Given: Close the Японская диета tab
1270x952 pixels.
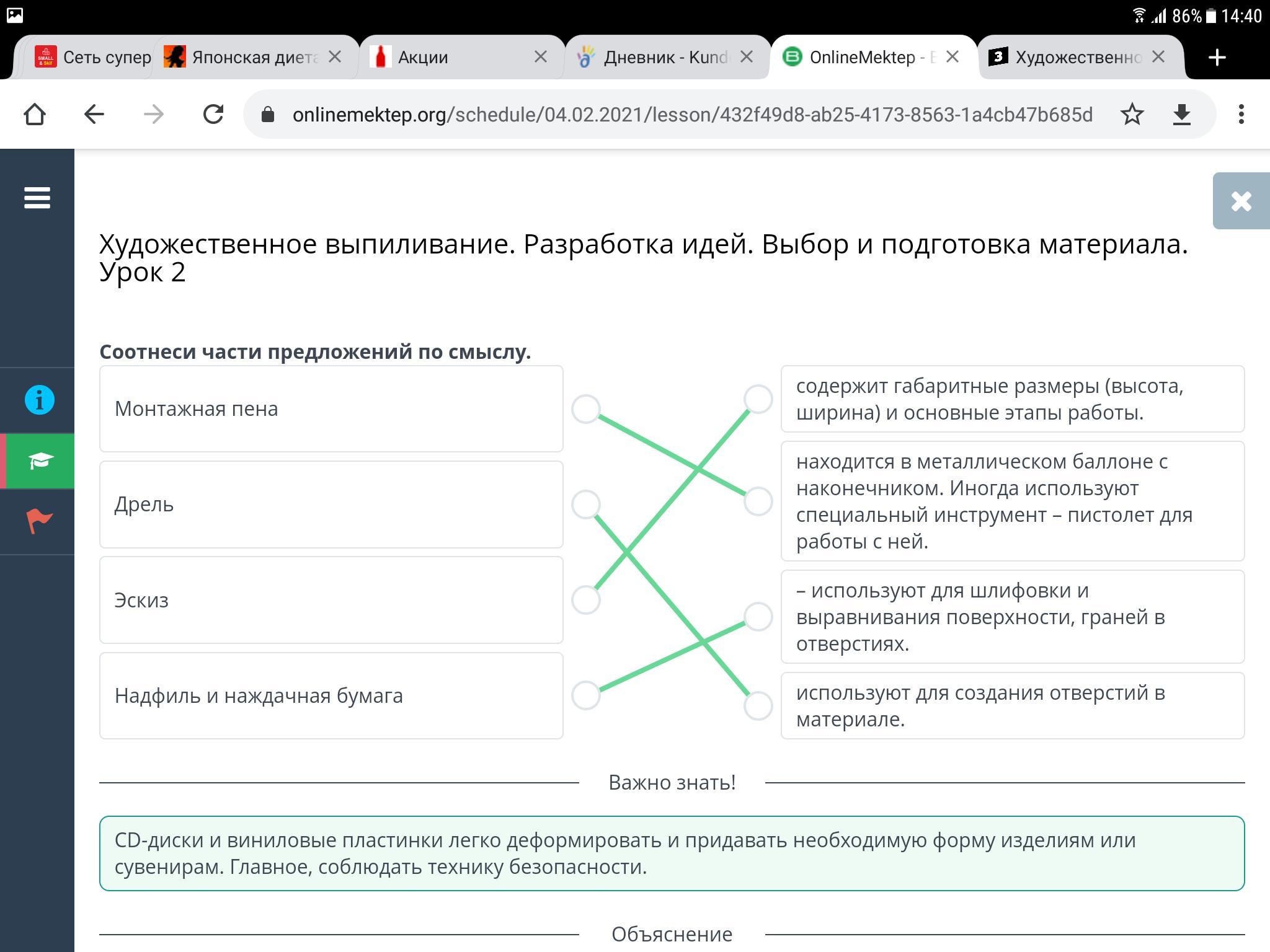Looking at the screenshot, I should pos(335,57).
